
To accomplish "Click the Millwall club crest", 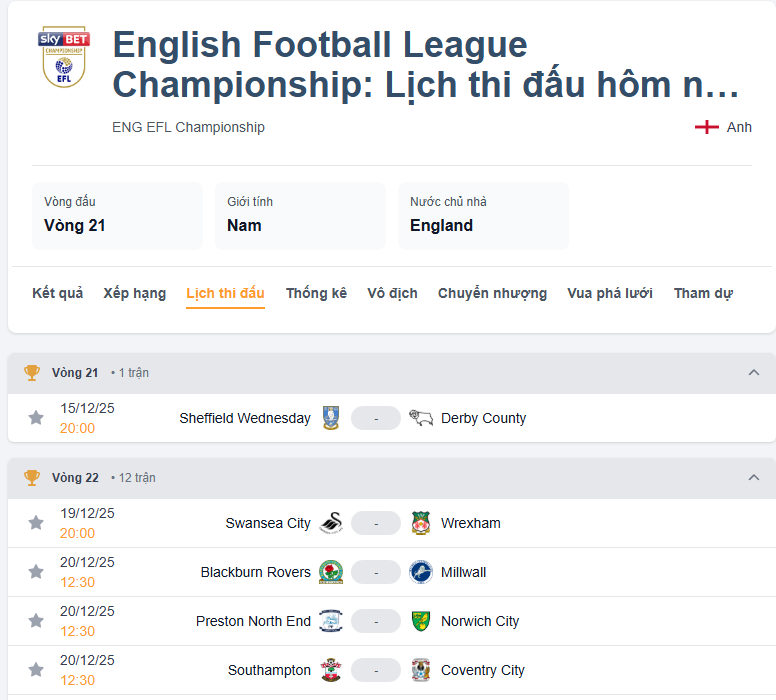I will [x=420, y=572].
